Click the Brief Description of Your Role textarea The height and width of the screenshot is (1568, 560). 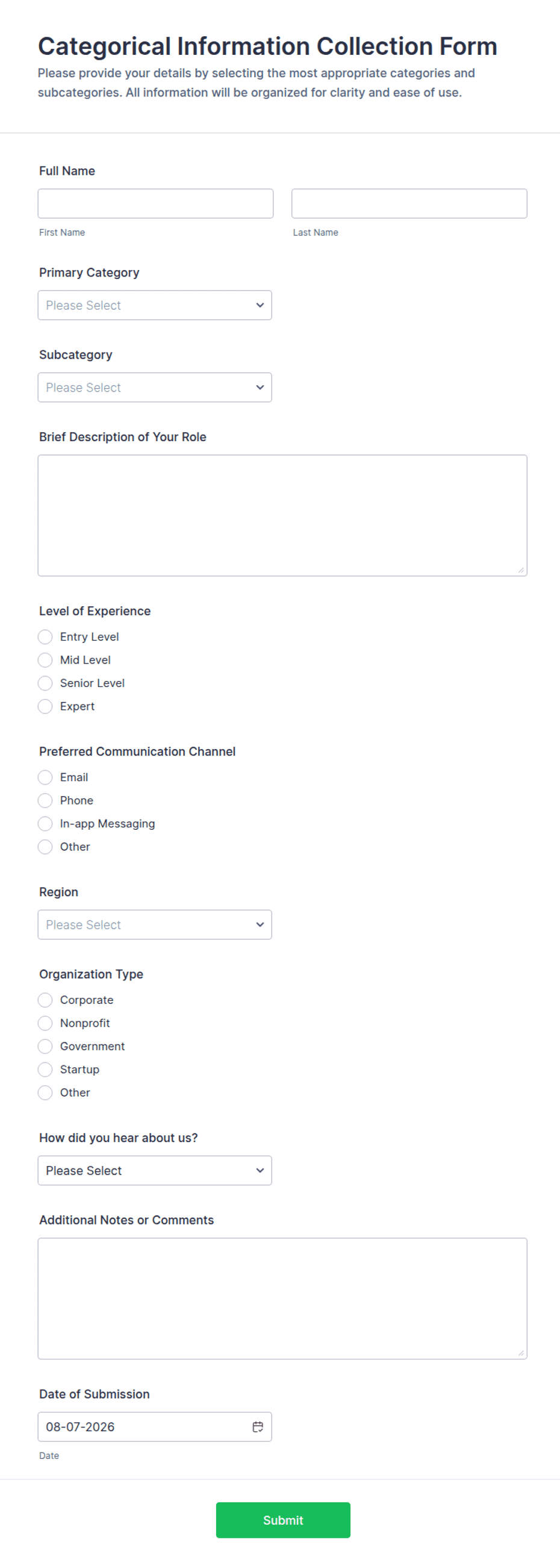[283, 515]
